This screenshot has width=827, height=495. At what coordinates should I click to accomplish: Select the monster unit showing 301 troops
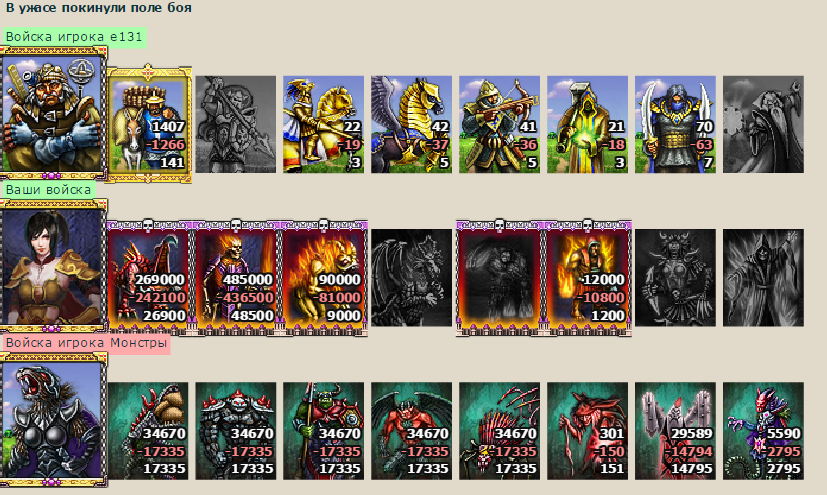coord(588,431)
